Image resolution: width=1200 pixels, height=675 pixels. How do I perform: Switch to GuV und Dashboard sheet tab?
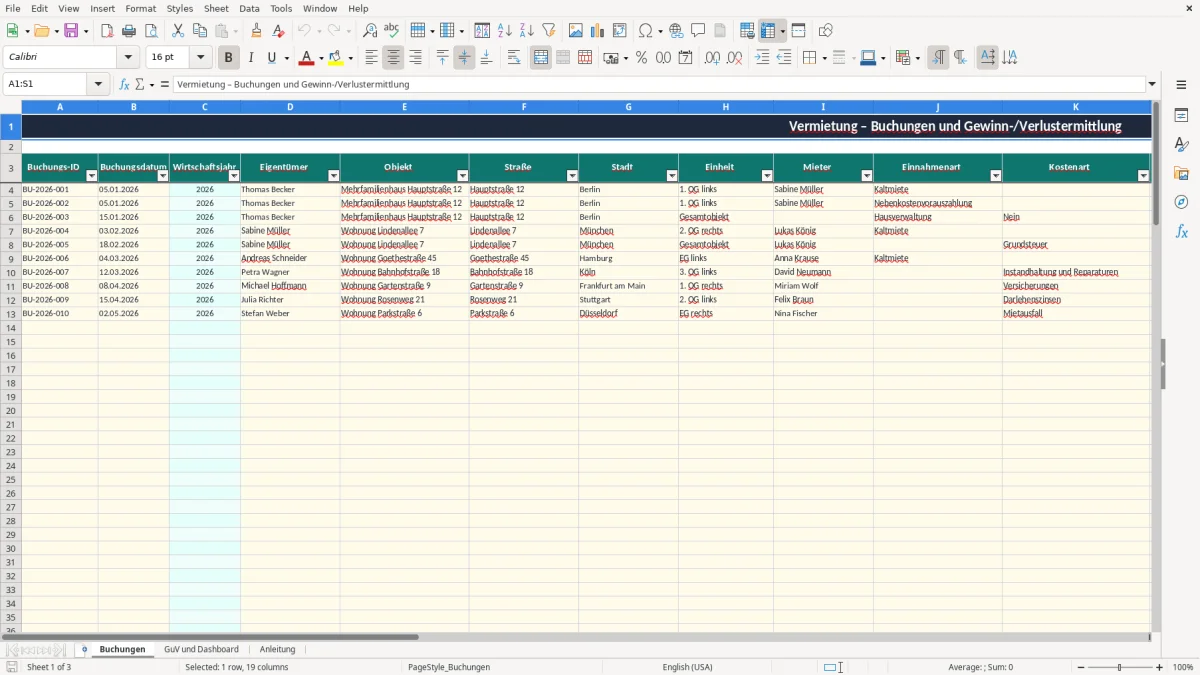click(x=201, y=649)
